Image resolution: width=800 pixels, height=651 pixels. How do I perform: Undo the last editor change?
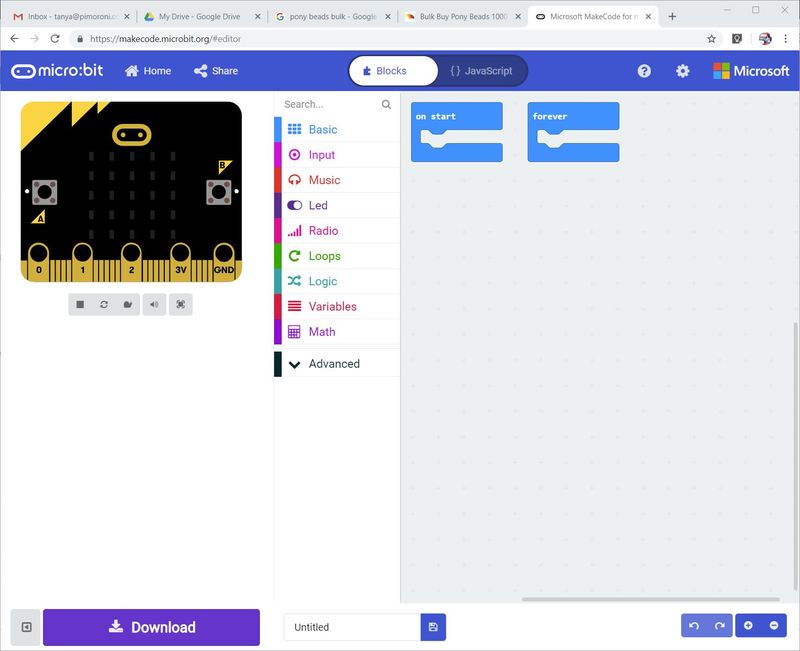coord(694,625)
